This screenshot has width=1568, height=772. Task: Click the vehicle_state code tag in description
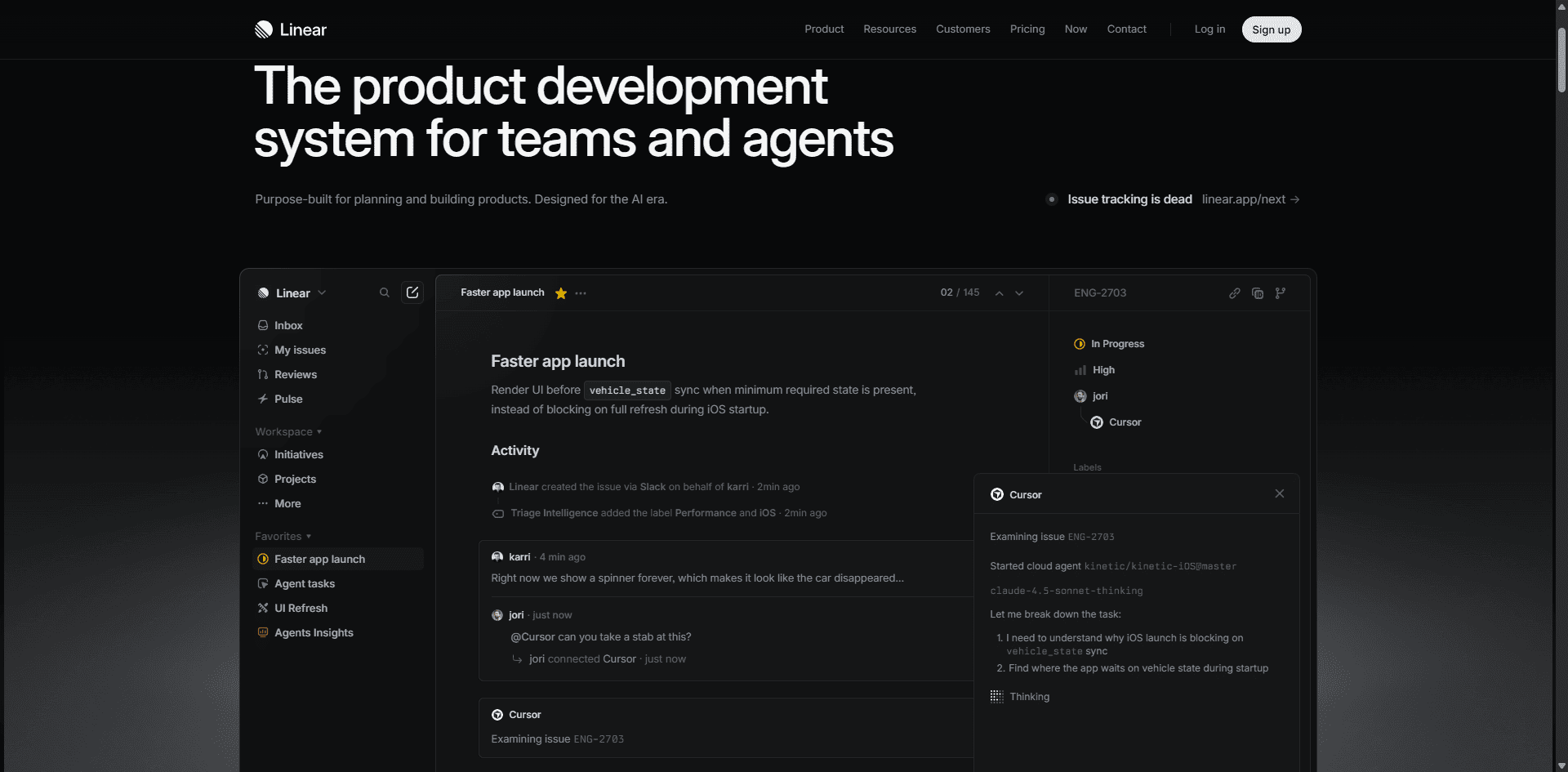[x=627, y=390]
